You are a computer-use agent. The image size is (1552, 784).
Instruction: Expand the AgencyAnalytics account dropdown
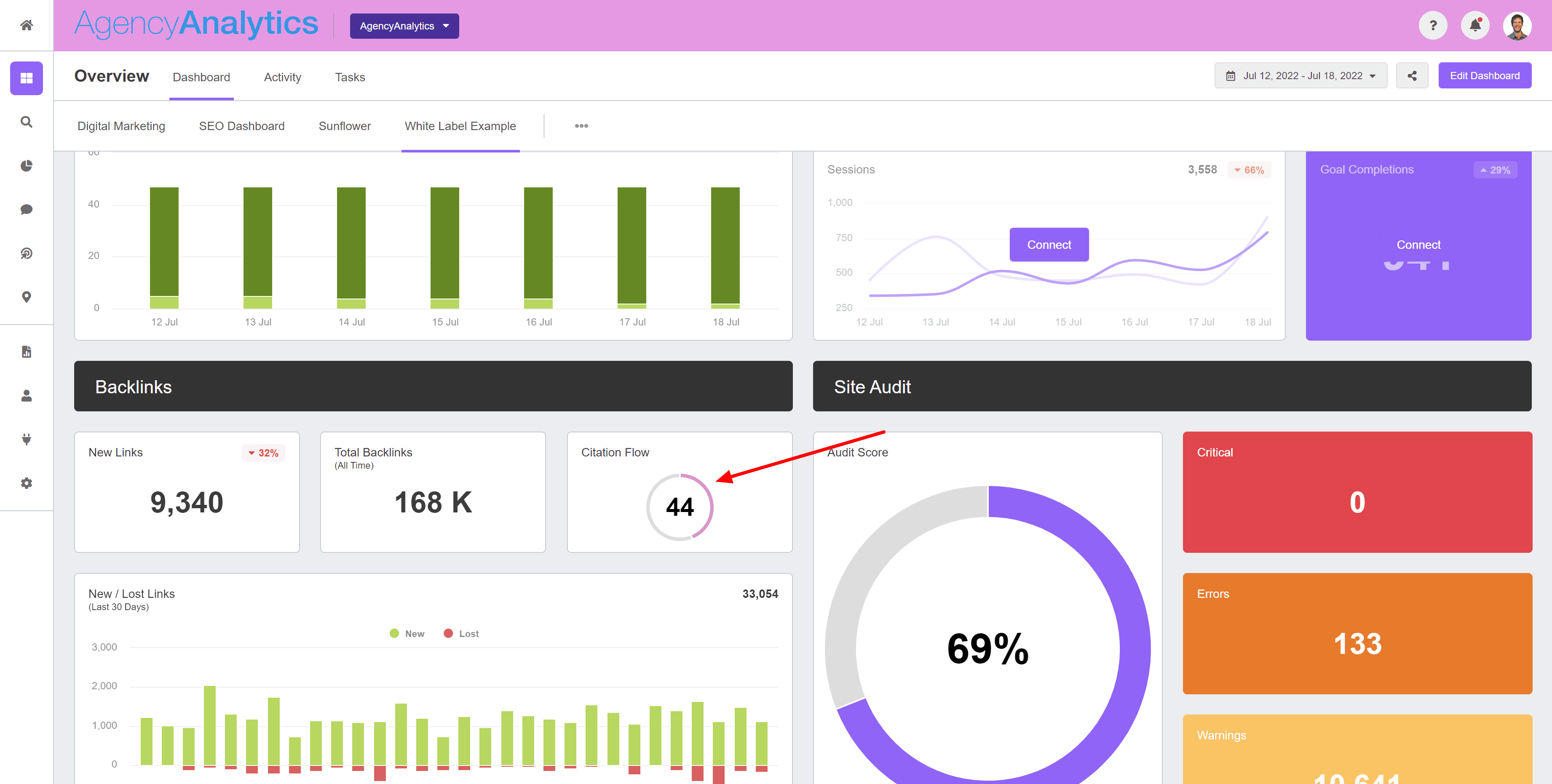(404, 25)
